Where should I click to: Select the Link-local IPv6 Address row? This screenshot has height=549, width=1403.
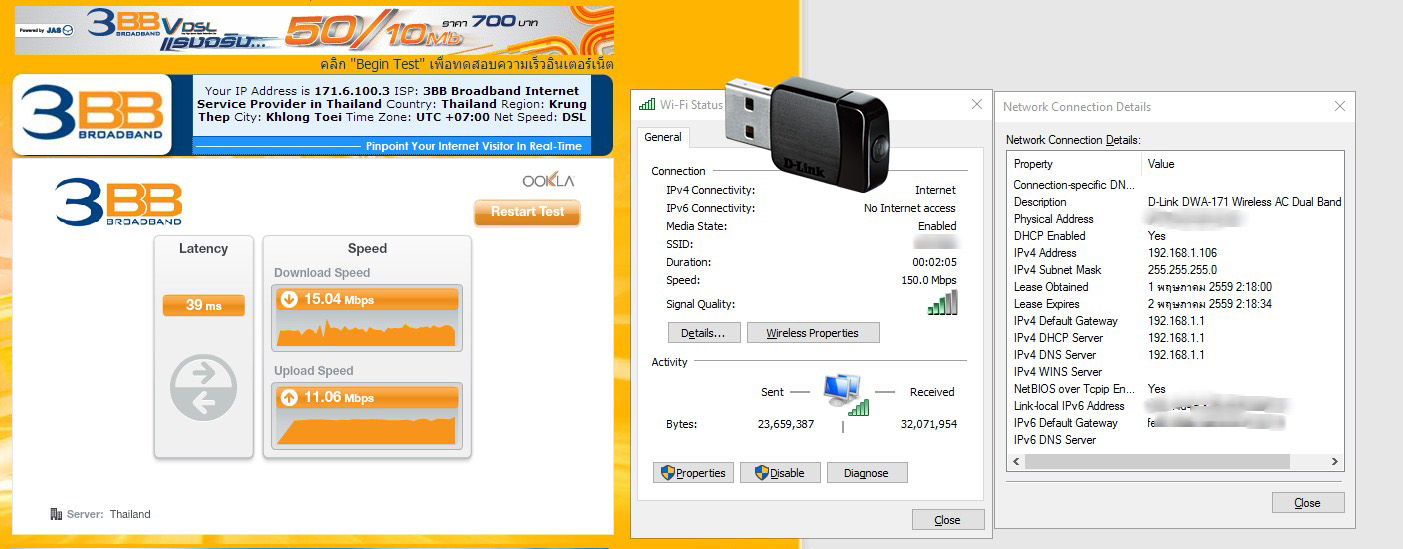(1176, 406)
